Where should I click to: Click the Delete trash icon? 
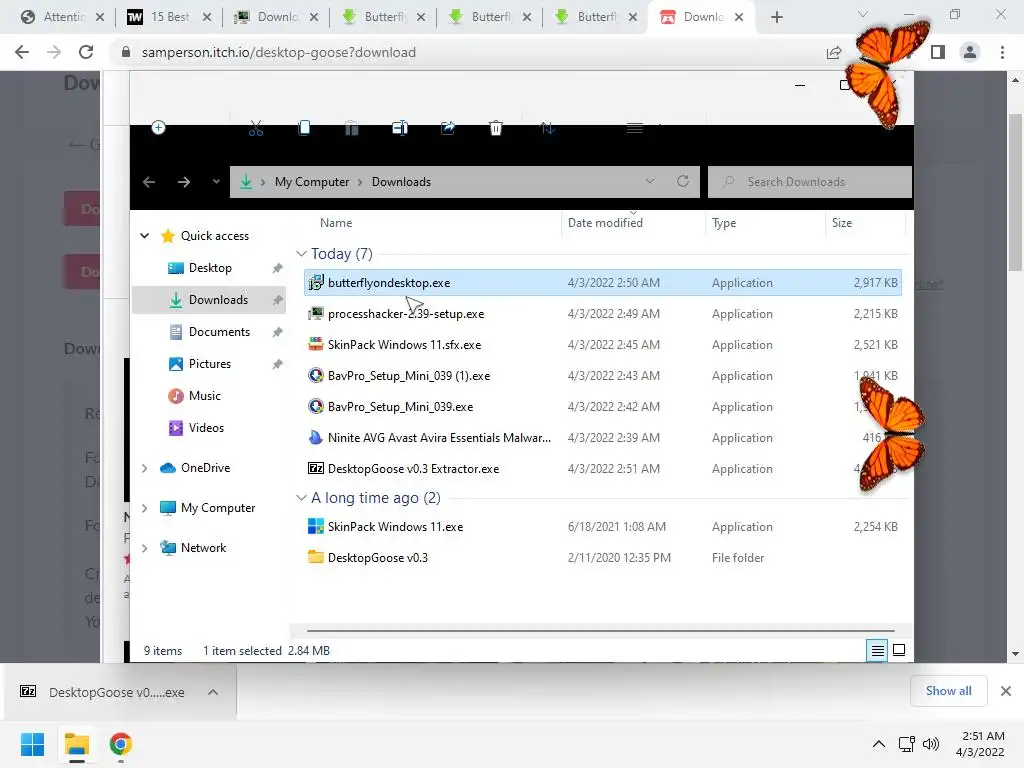coord(496,128)
